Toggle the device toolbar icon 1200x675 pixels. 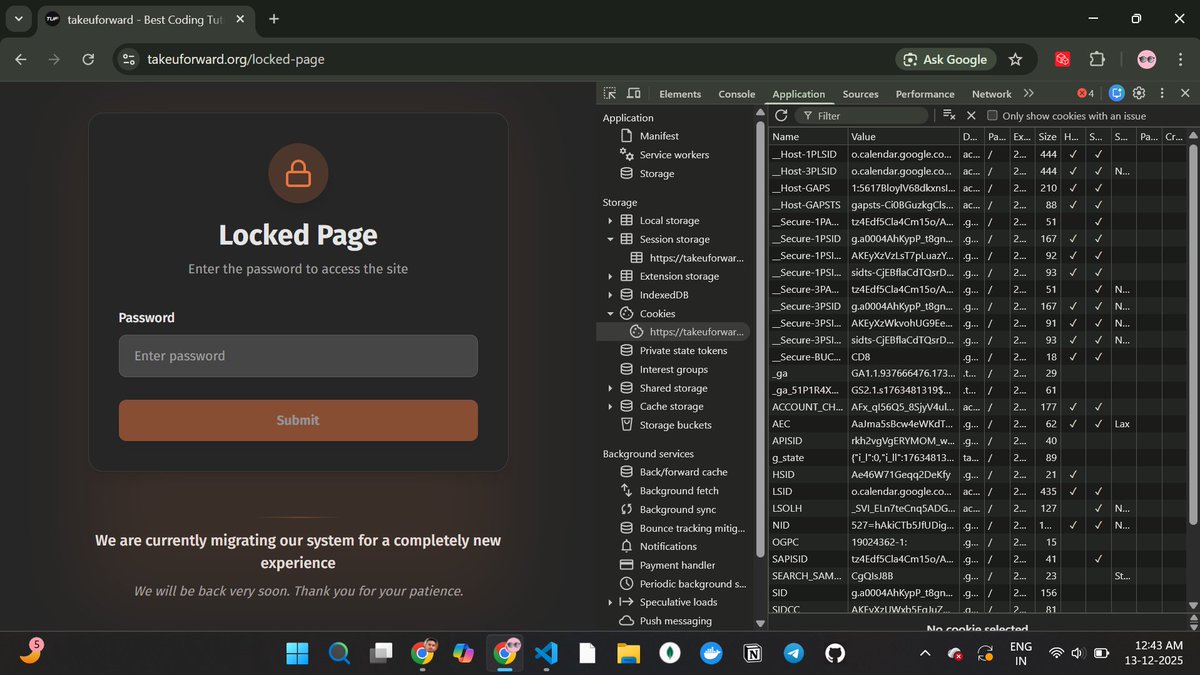pos(634,93)
